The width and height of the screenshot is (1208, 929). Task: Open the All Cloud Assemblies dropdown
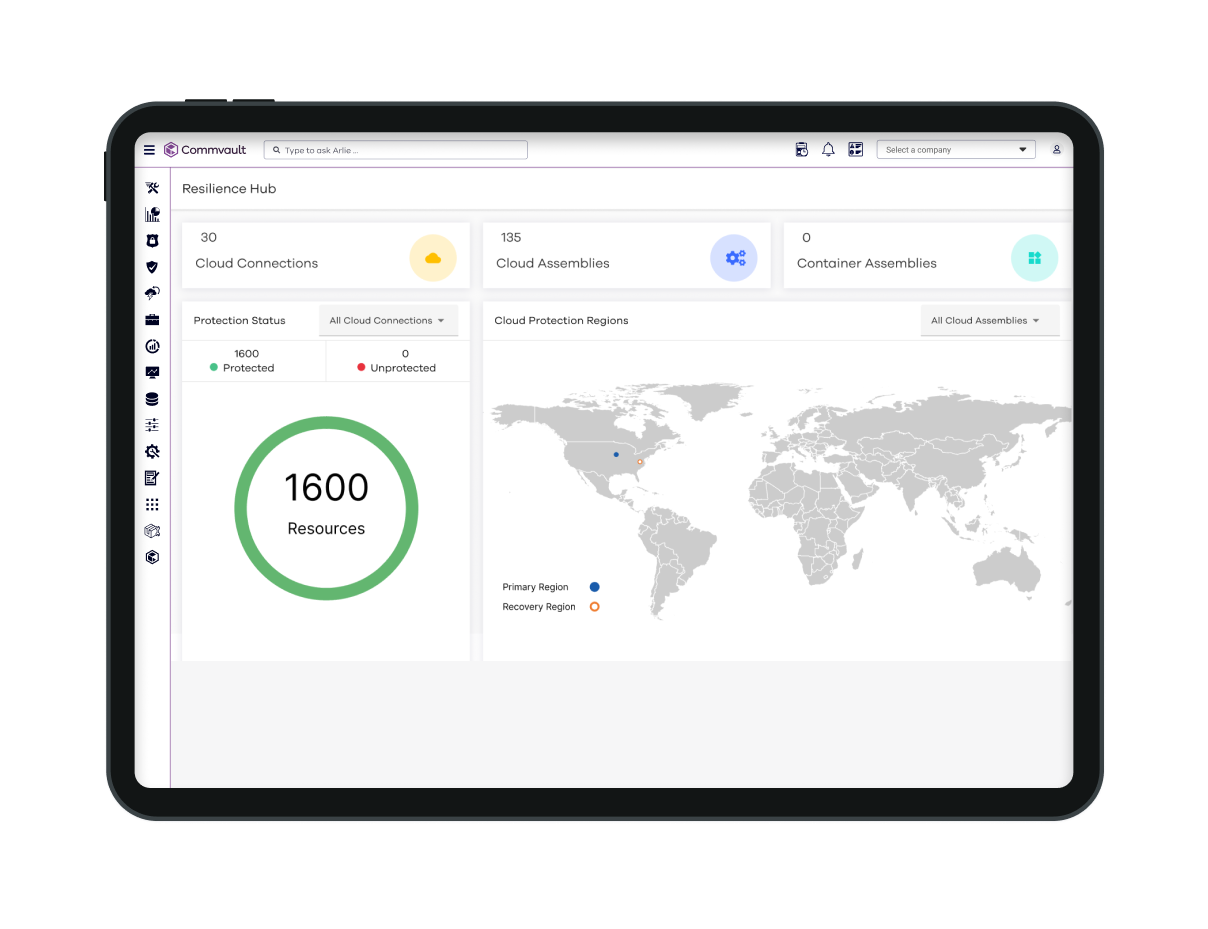986,321
